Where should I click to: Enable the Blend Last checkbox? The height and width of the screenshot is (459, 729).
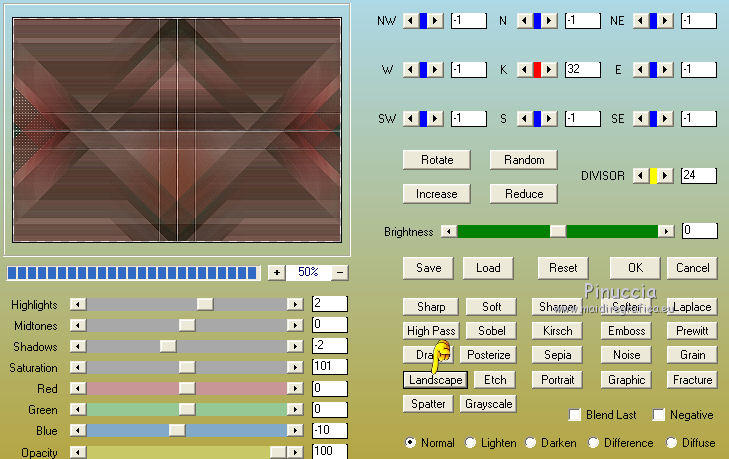pos(575,415)
